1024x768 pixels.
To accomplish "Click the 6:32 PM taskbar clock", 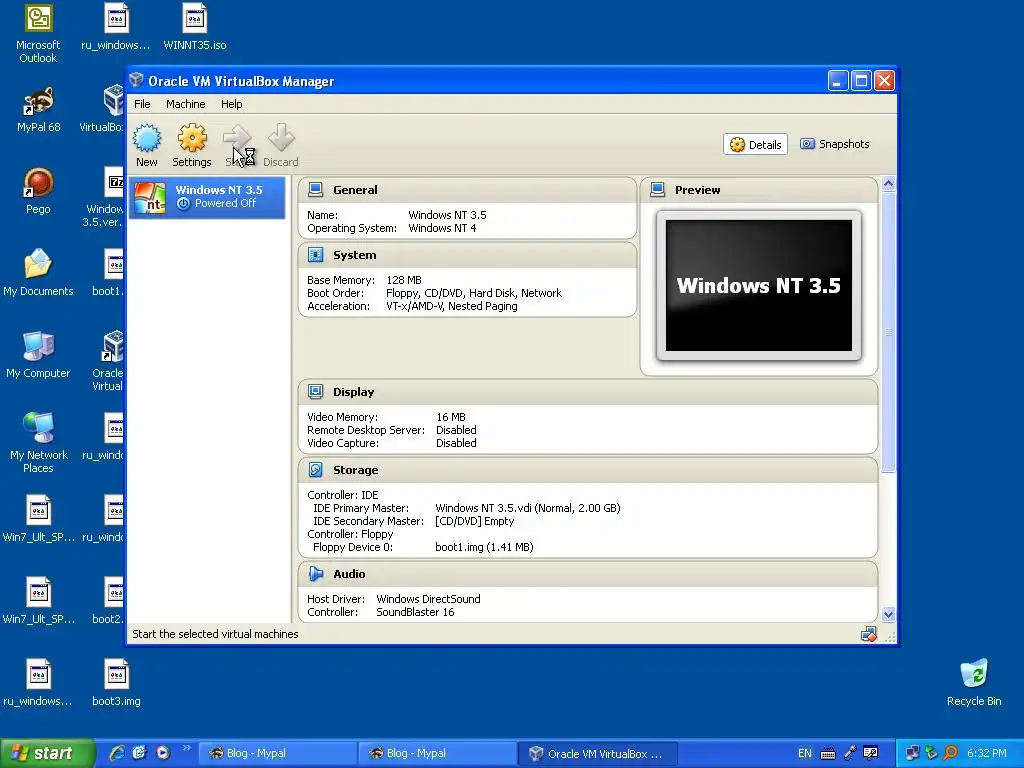I will 986,753.
